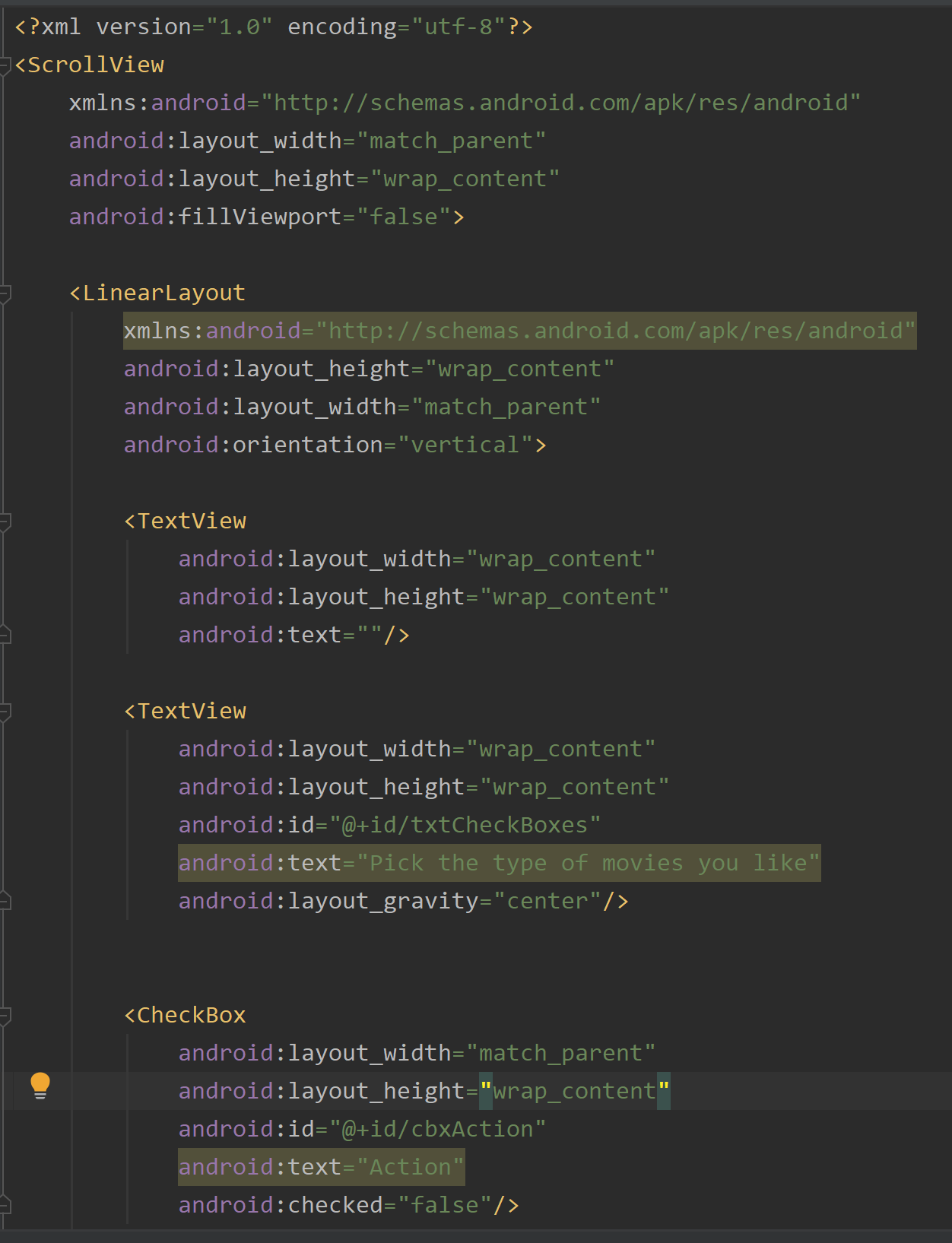Click the yellow lightbulb quick-fix icon

(x=40, y=1085)
